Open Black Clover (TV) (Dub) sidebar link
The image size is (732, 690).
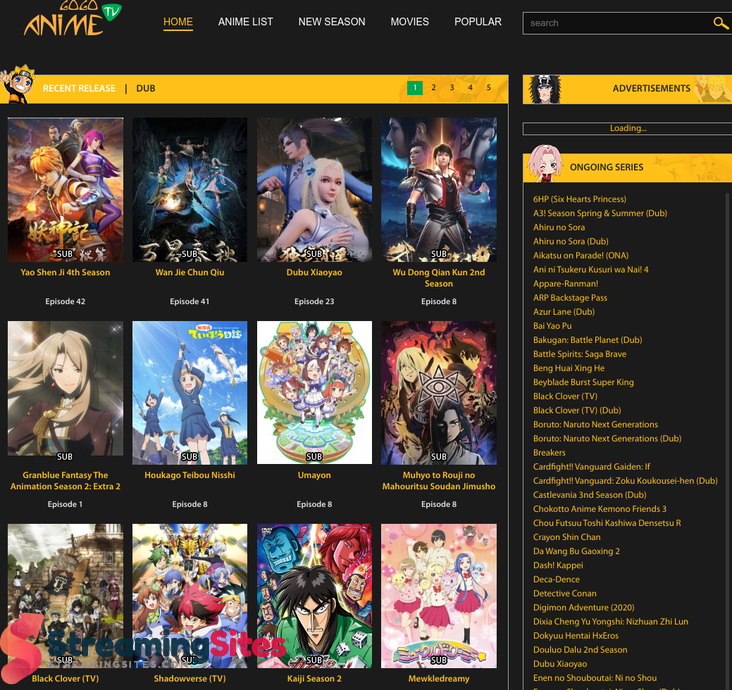pyautogui.click(x=577, y=410)
